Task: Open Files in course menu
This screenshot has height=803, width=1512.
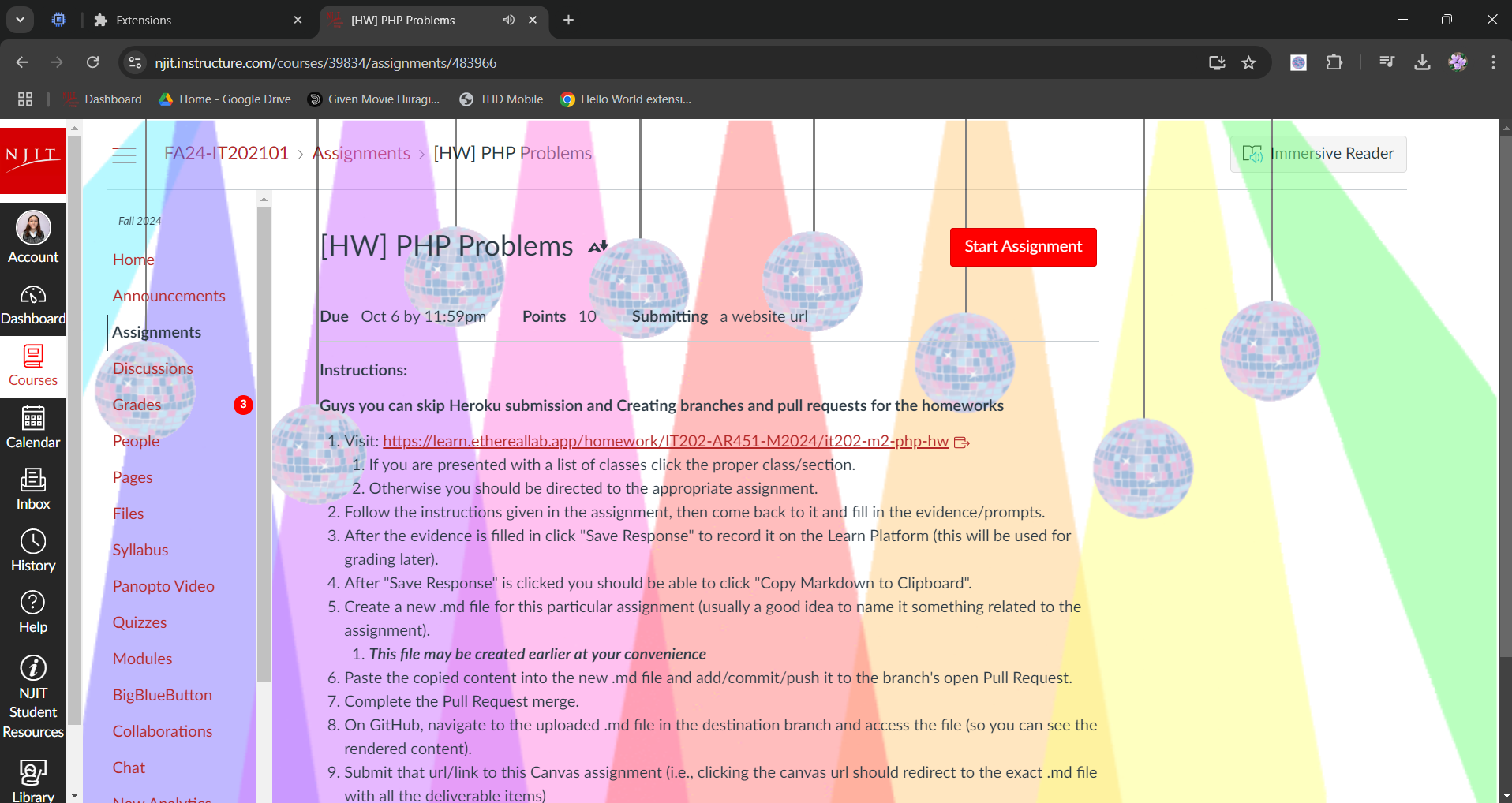Action: pyautogui.click(x=128, y=514)
